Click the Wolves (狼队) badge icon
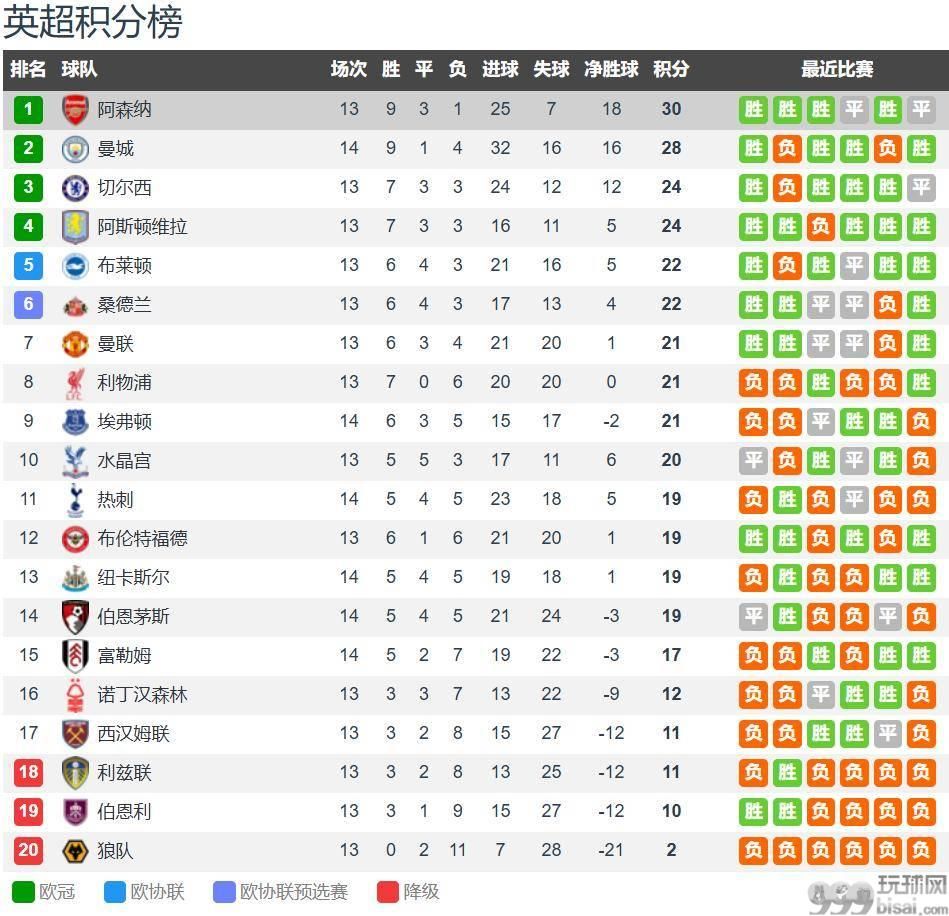949x916 pixels. point(75,850)
